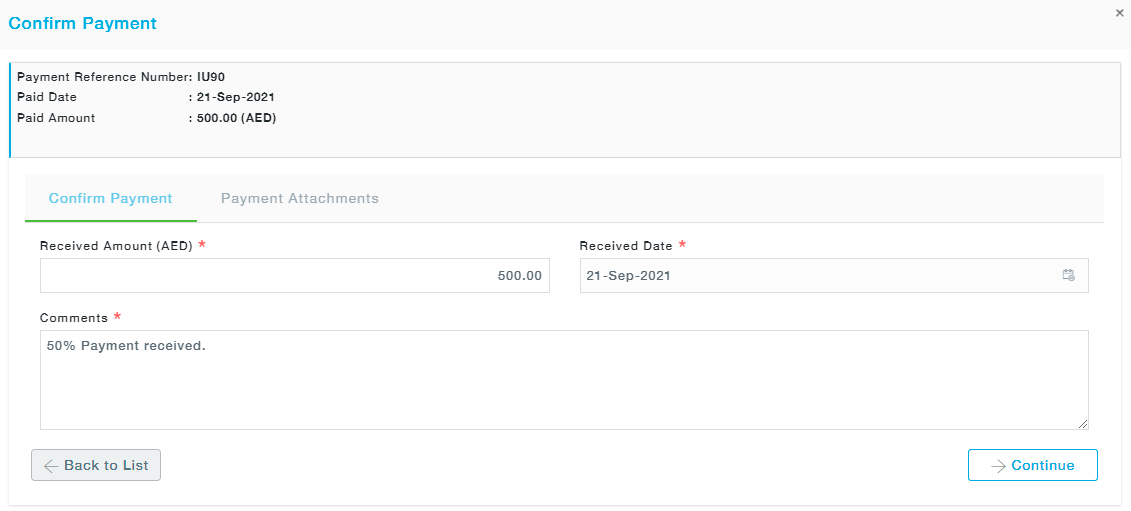1131x511 pixels.
Task: Click the Confirm Payment dialog heading
Action: click(x=83, y=23)
